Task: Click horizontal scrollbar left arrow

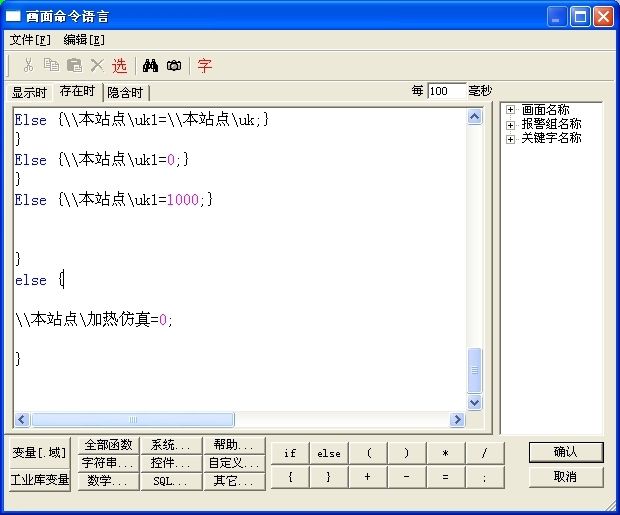Action: pos(22,419)
